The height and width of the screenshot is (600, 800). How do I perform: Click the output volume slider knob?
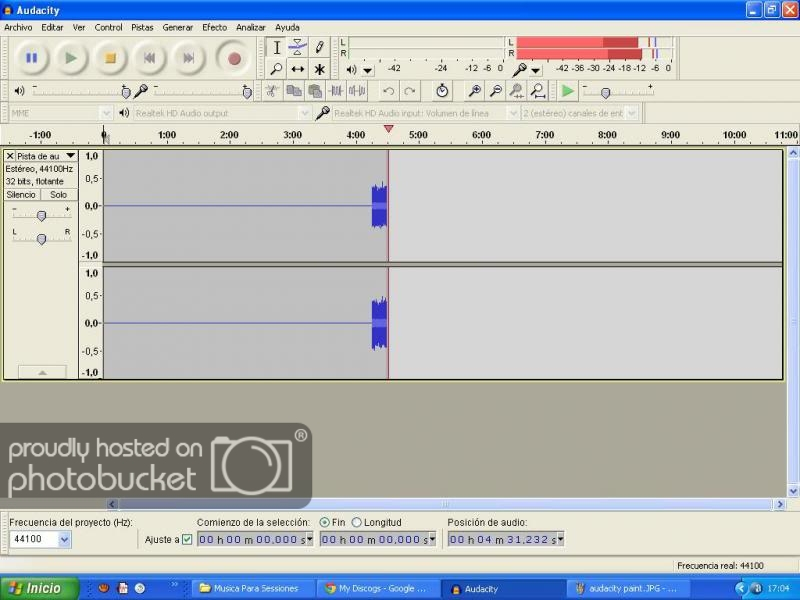(x=126, y=92)
